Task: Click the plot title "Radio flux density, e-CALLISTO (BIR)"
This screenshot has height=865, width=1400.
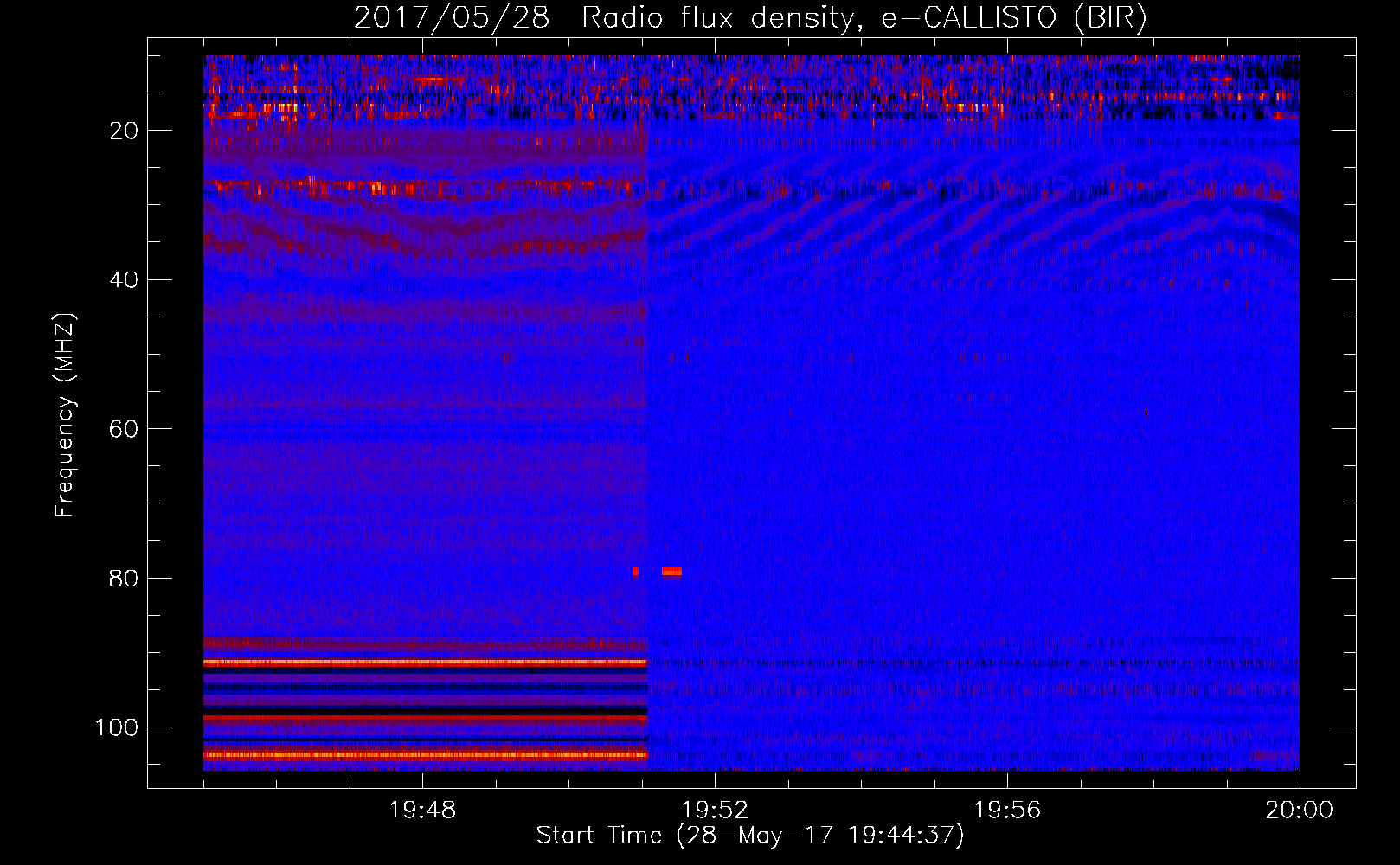Action: point(864,18)
